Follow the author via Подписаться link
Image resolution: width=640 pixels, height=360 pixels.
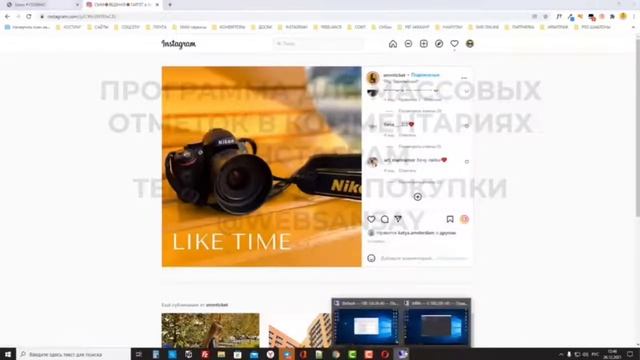pos(425,75)
